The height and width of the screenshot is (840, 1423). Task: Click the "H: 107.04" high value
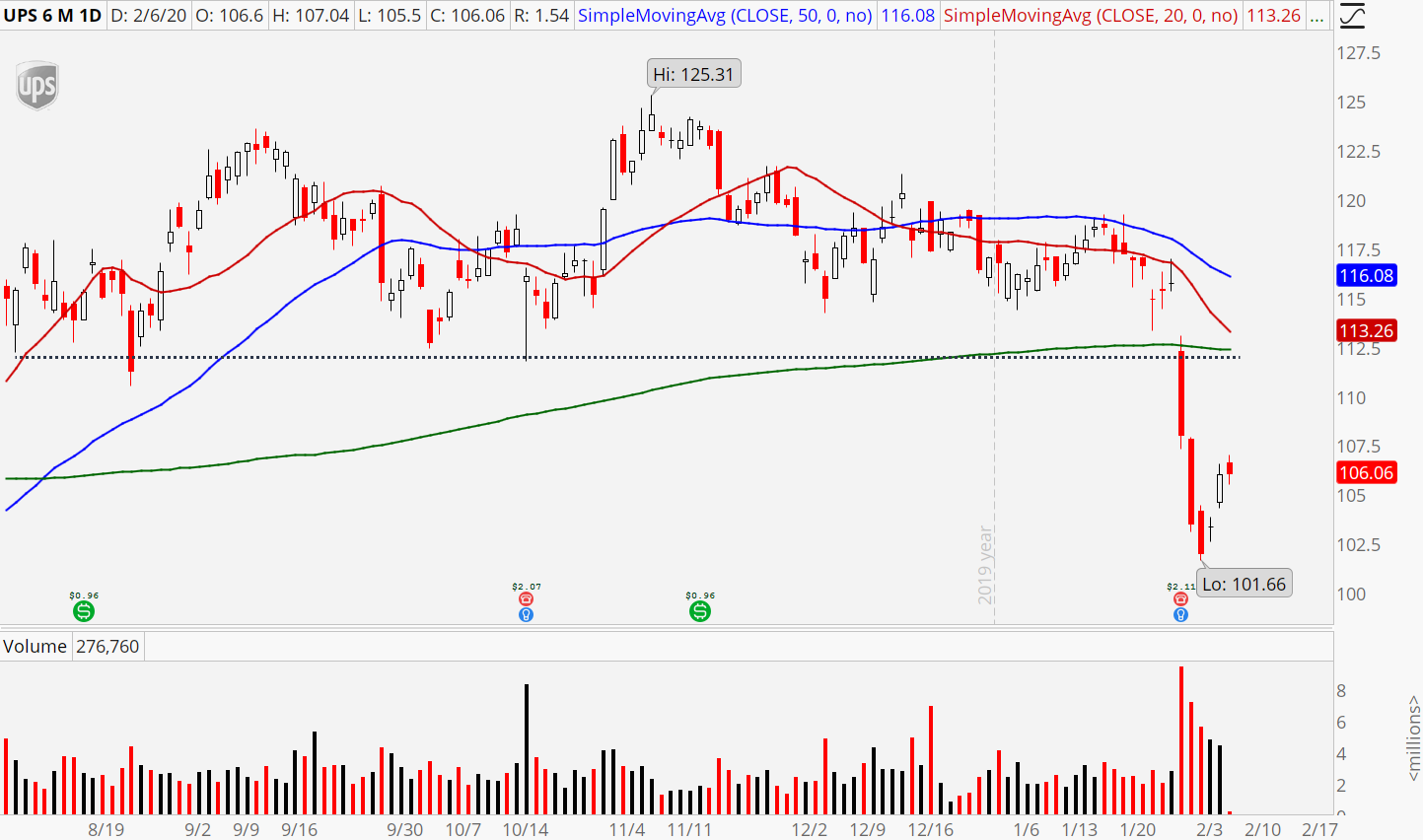tap(311, 16)
